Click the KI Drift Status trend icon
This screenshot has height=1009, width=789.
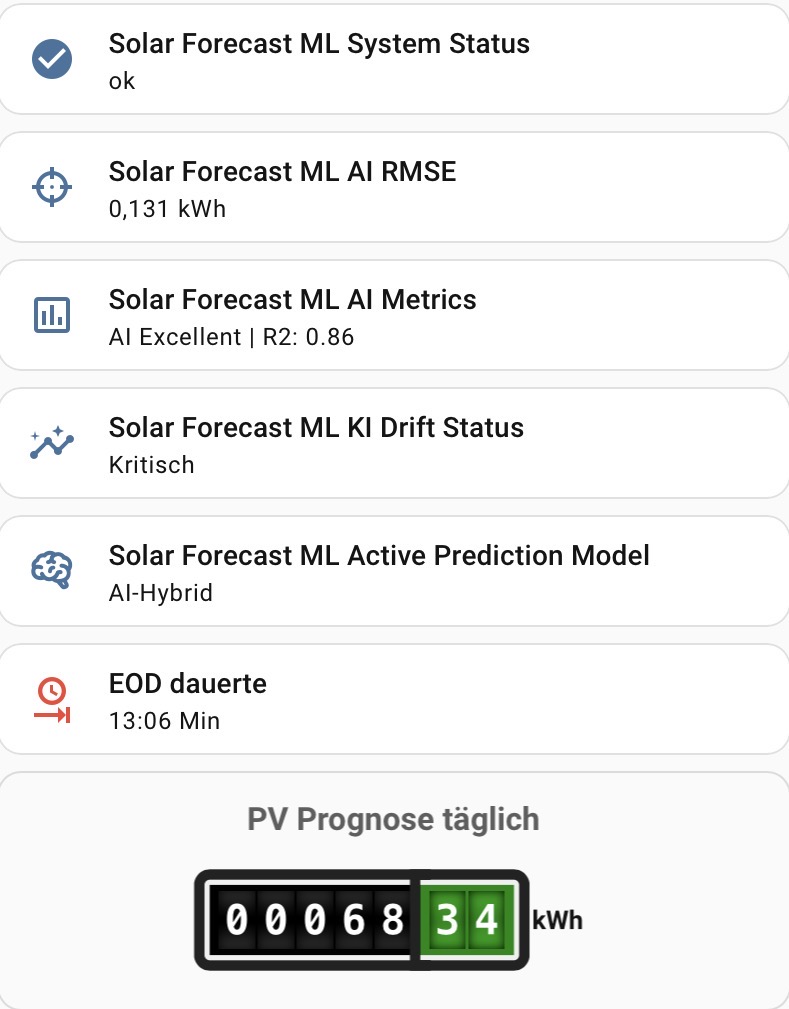52,443
